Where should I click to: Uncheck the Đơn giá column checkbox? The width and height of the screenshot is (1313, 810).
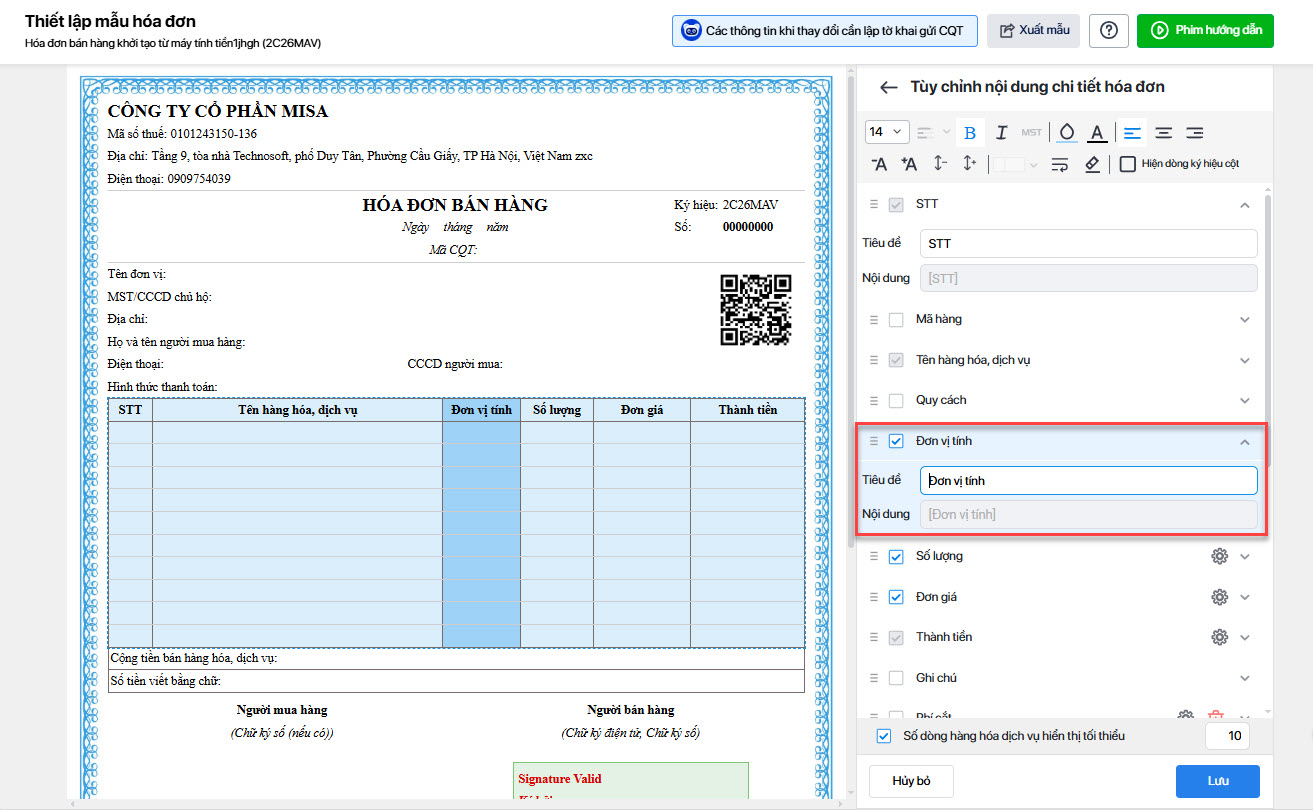click(x=896, y=597)
